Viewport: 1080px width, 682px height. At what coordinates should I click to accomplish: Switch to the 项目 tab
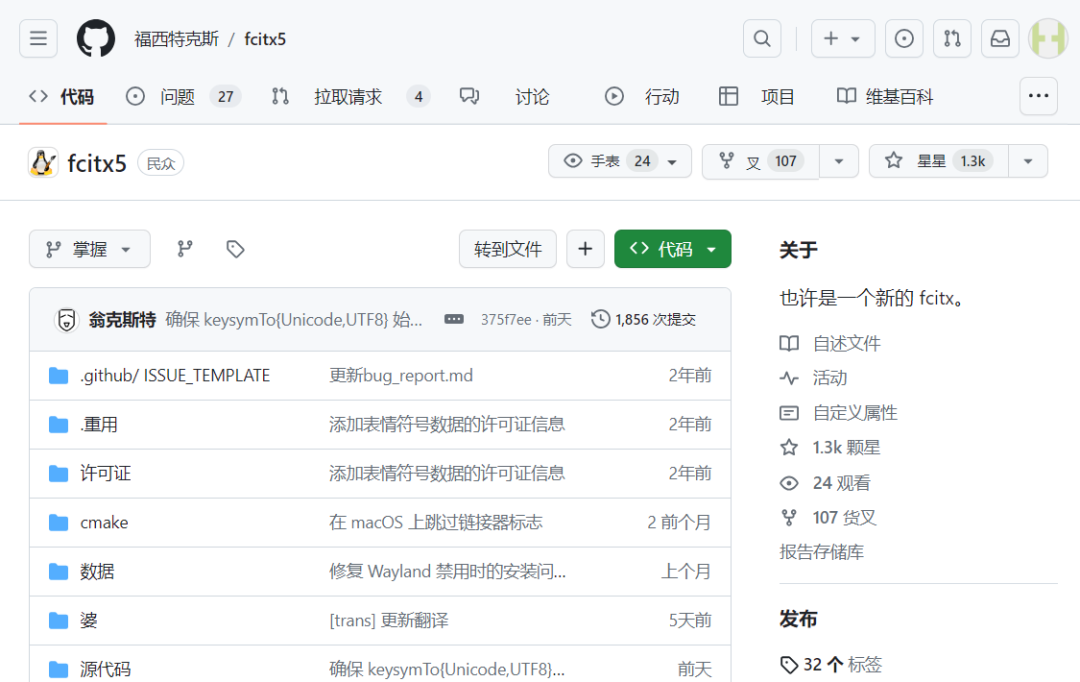pyautogui.click(x=756, y=96)
